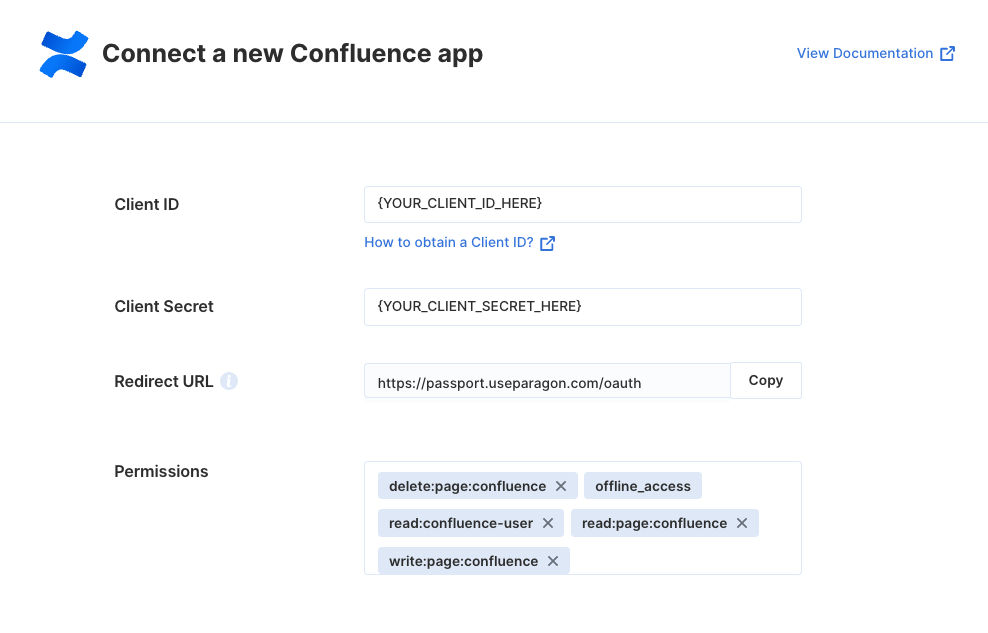Click the write:page:confluence tag label
The height and width of the screenshot is (633, 988).
tap(463, 561)
